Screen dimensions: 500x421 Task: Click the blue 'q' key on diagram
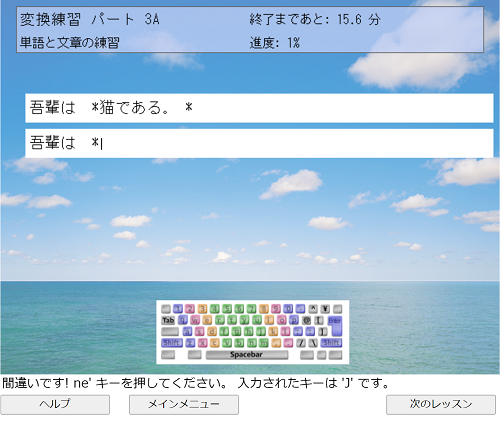pos(183,320)
